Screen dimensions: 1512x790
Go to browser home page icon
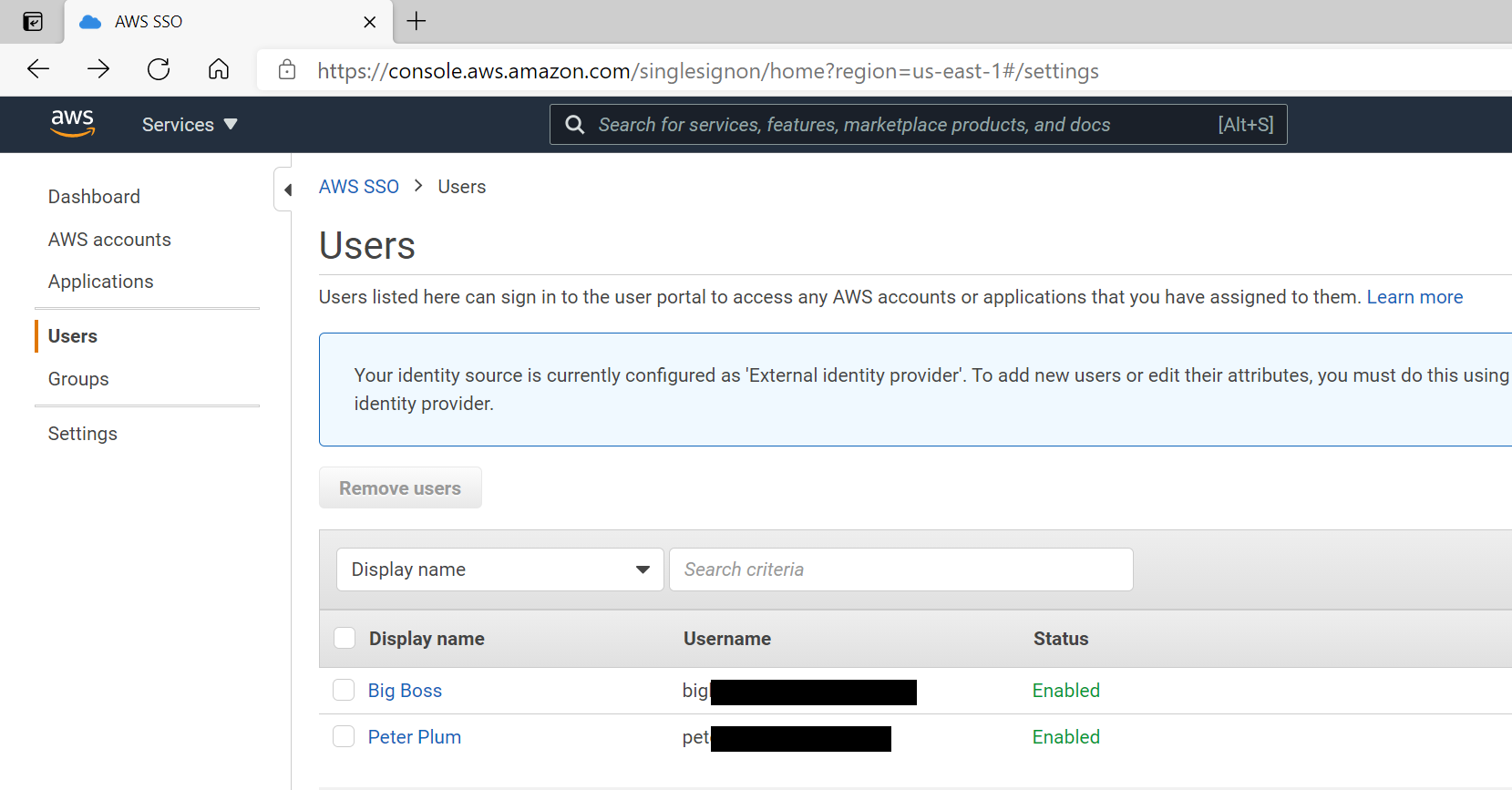(x=219, y=69)
